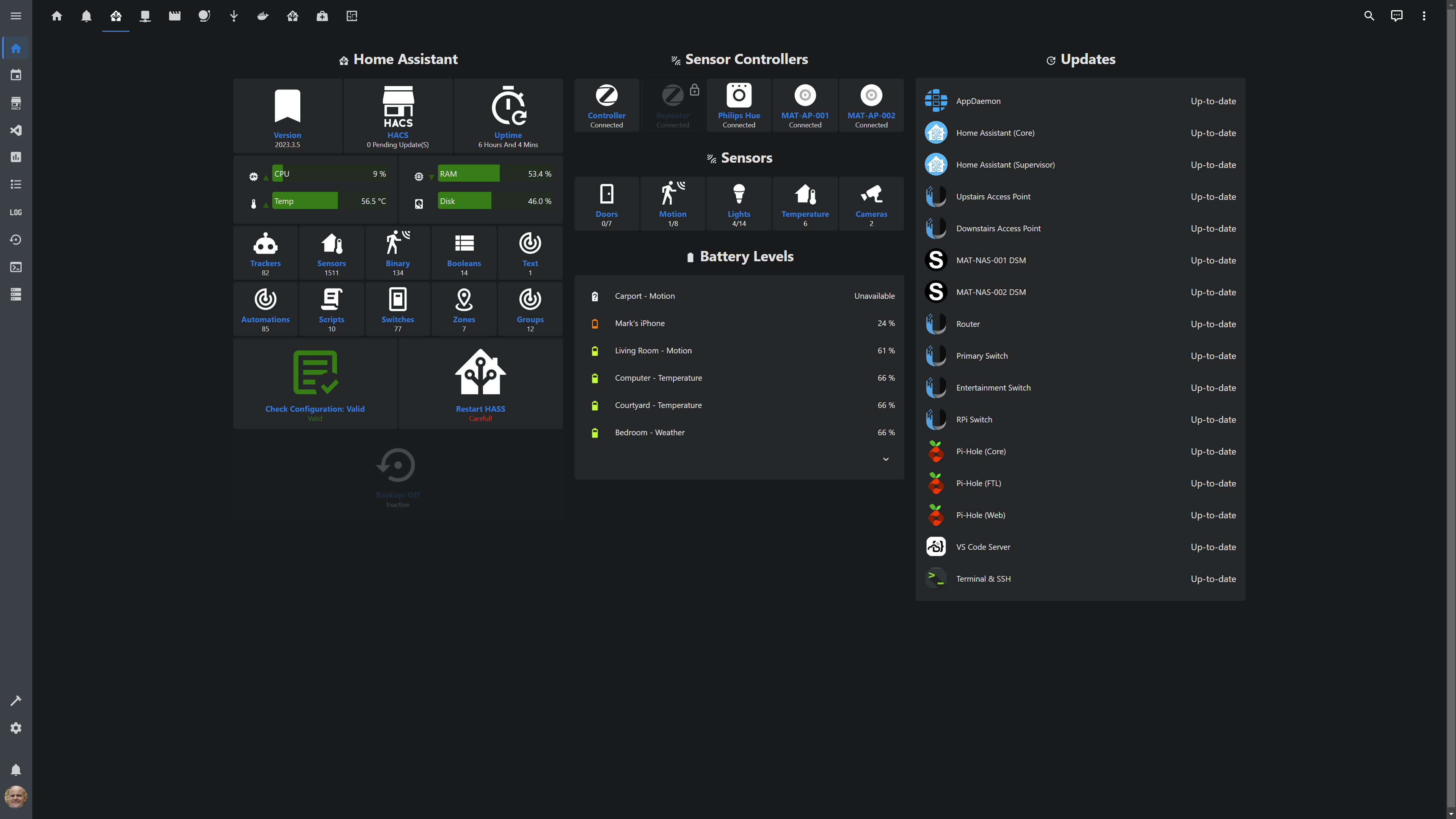Open the Terminal panel in the sidebar
Screen dimensions: 1456x819
[16, 267]
